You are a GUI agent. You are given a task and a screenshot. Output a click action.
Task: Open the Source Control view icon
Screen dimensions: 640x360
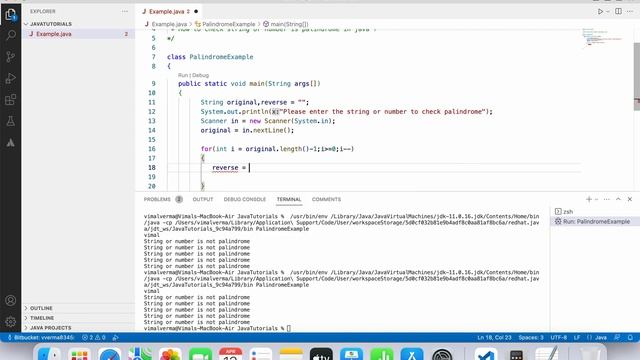tap(11, 57)
